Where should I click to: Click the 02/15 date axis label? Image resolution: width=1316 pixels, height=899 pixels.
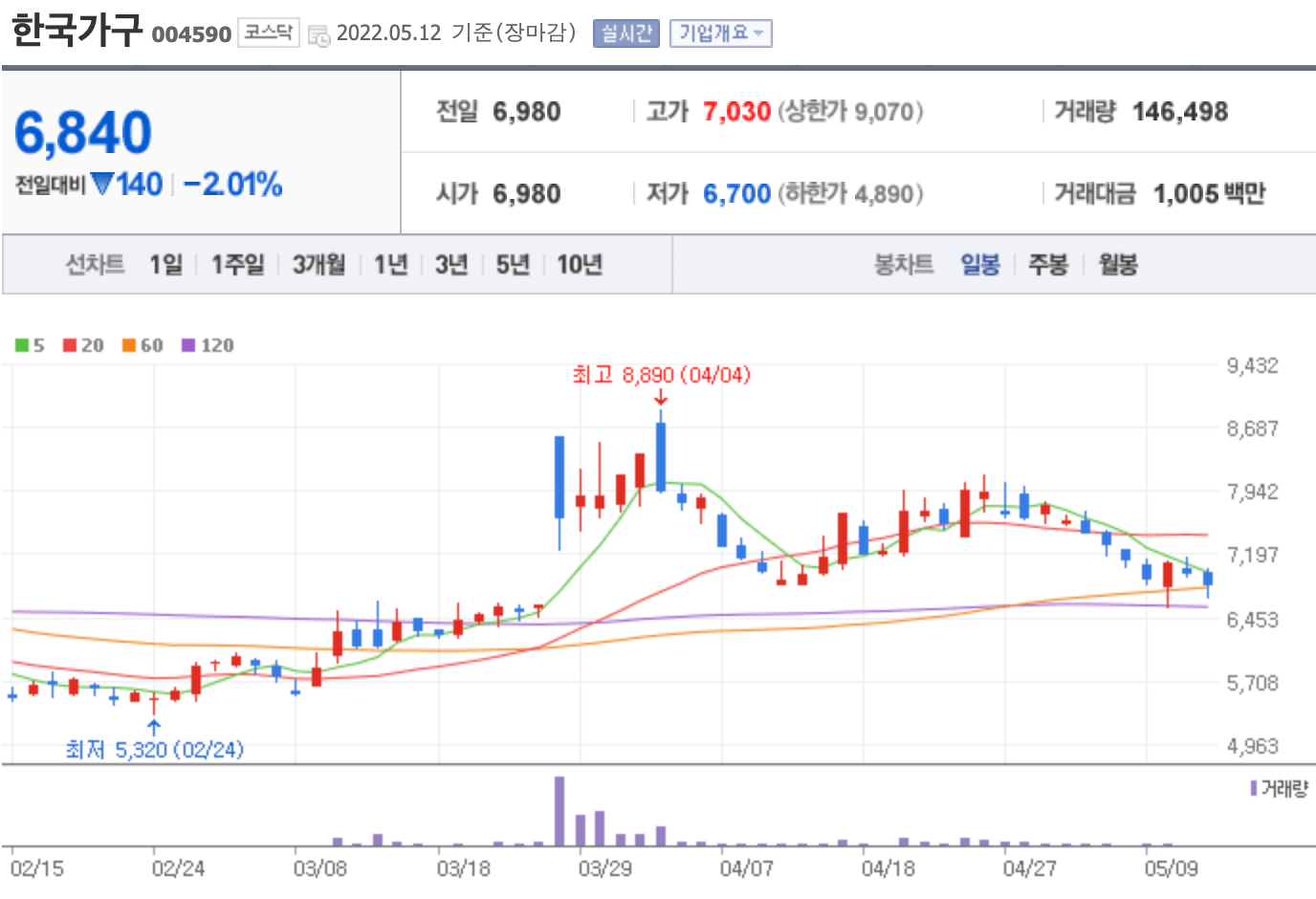pyautogui.click(x=37, y=868)
